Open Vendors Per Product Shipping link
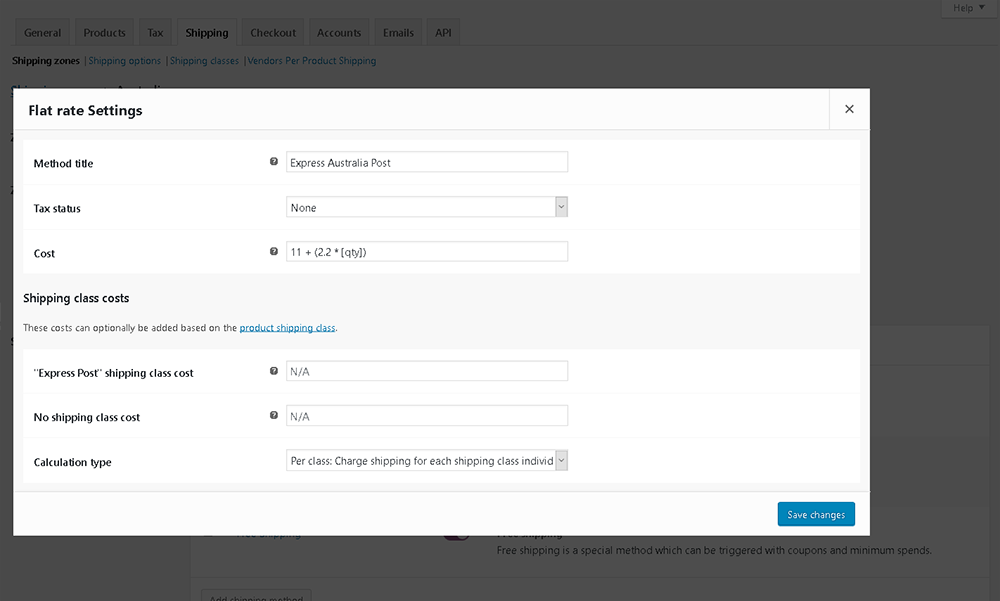This screenshot has width=1000, height=601. (x=312, y=61)
